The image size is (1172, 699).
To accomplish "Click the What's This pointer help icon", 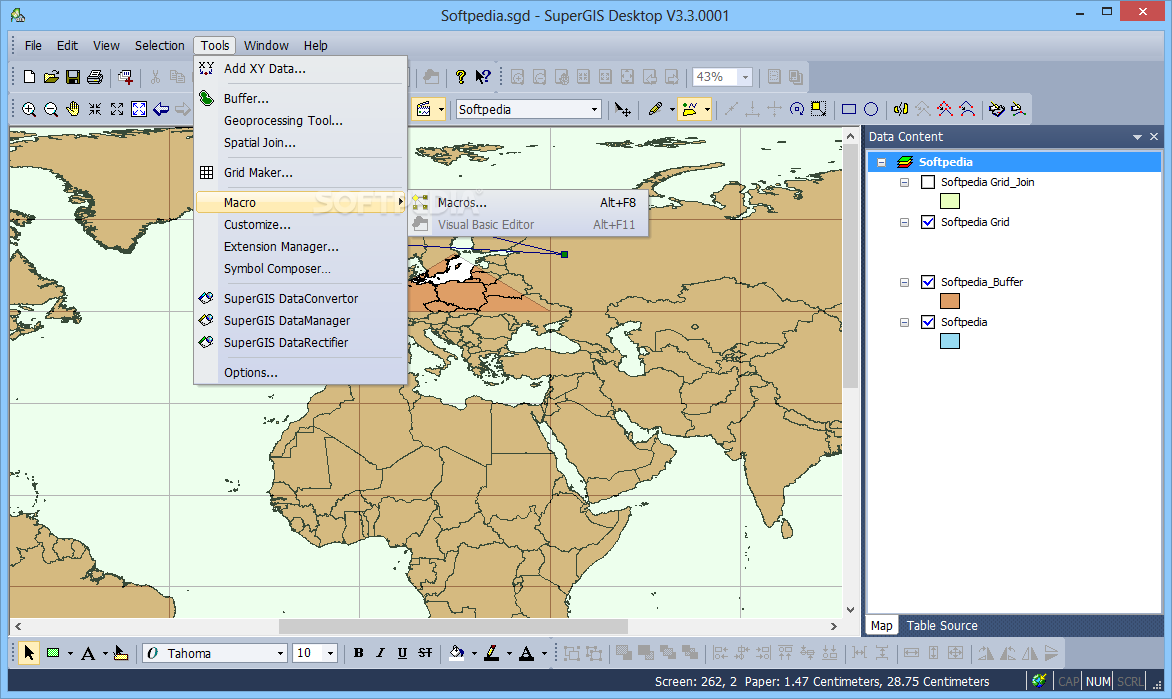I will point(483,76).
